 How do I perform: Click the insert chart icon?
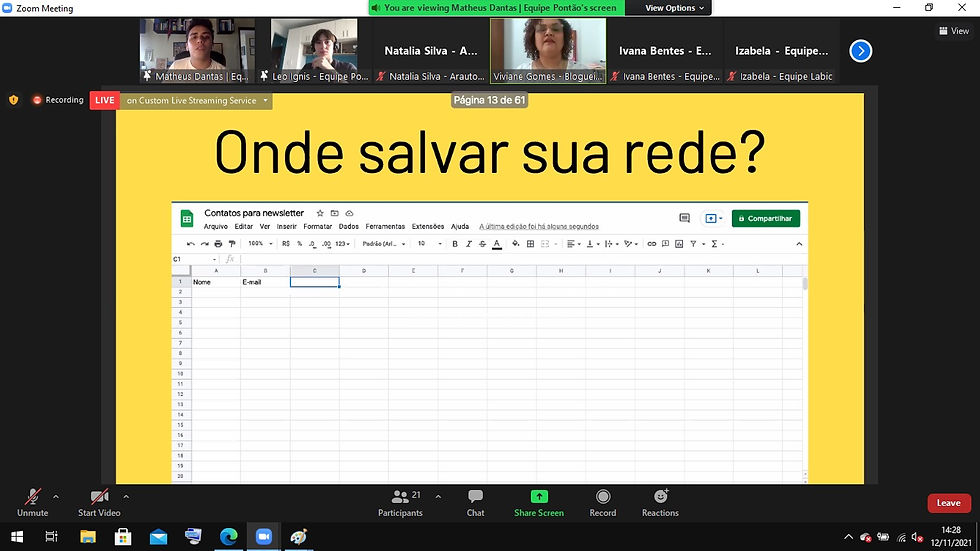(679, 244)
